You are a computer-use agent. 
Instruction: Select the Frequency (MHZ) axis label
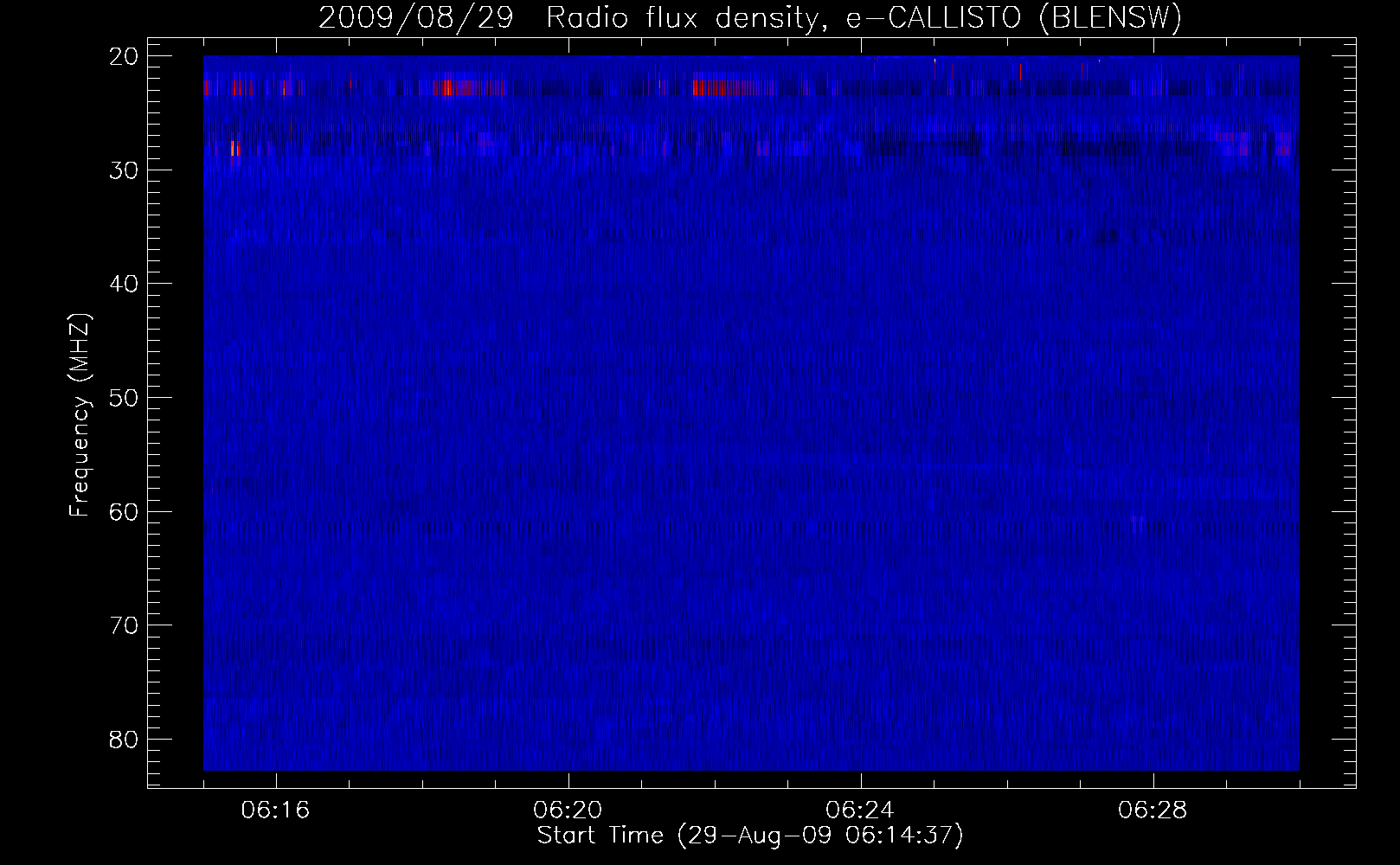(80, 415)
